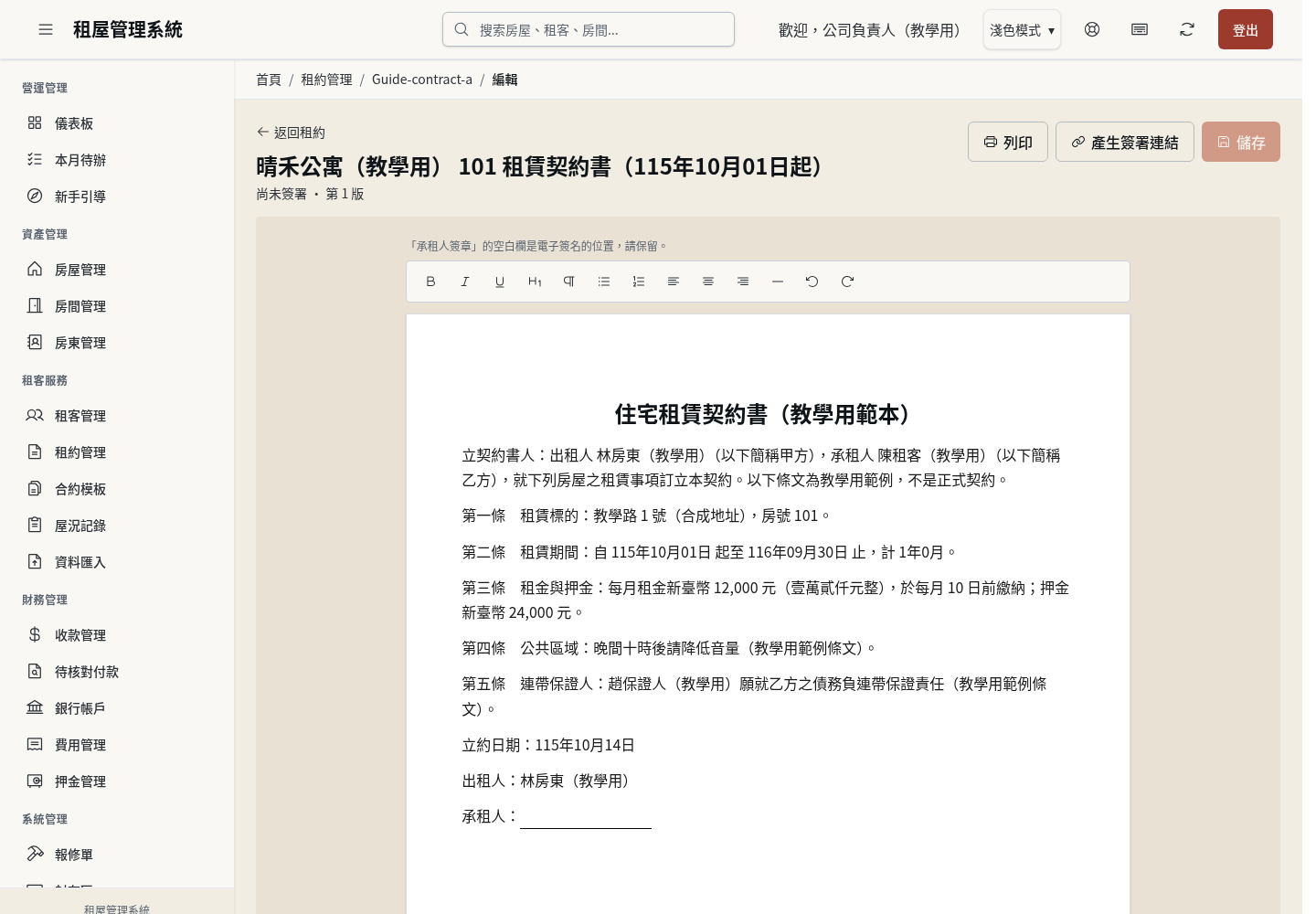Apply Heading 1 style
1316x914 pixels.
[535, 282]
